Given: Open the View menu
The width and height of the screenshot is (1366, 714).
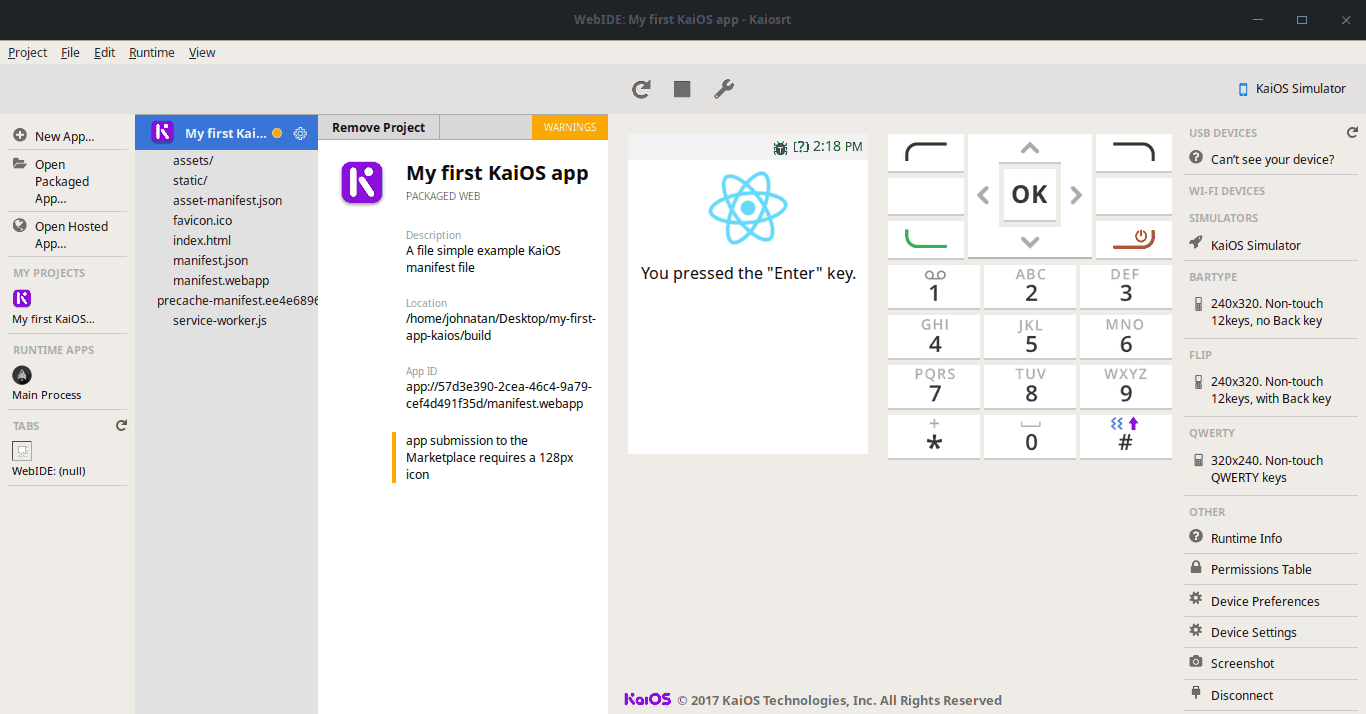Looking at the screenshot, I should 202,52.
